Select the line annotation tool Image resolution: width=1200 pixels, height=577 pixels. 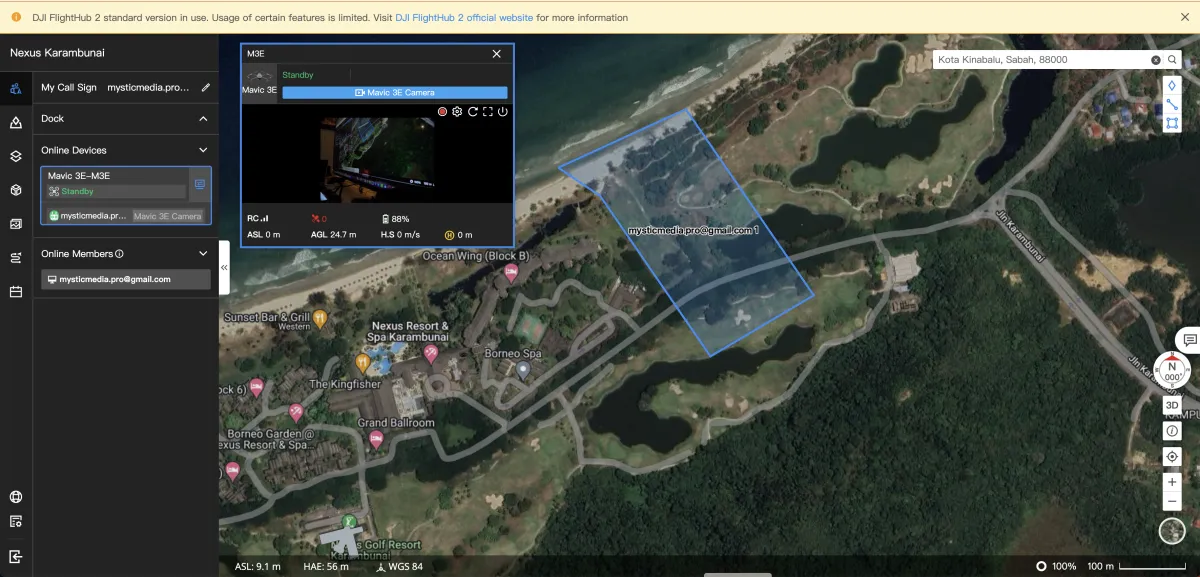tap(1172, 105)
